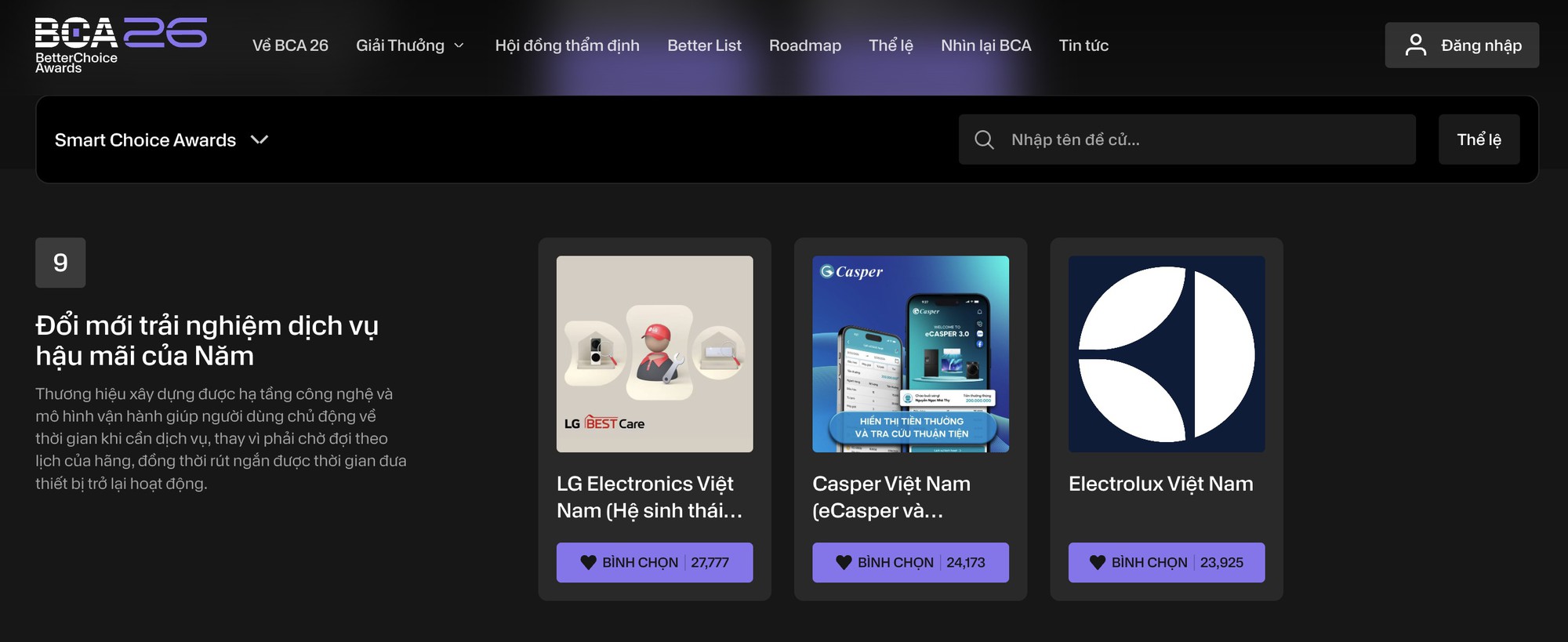Click heart icon on Electrolux Việt Nam vote button
The width and height of the screenshot is (1568, 642).
tap(1098, 562)
